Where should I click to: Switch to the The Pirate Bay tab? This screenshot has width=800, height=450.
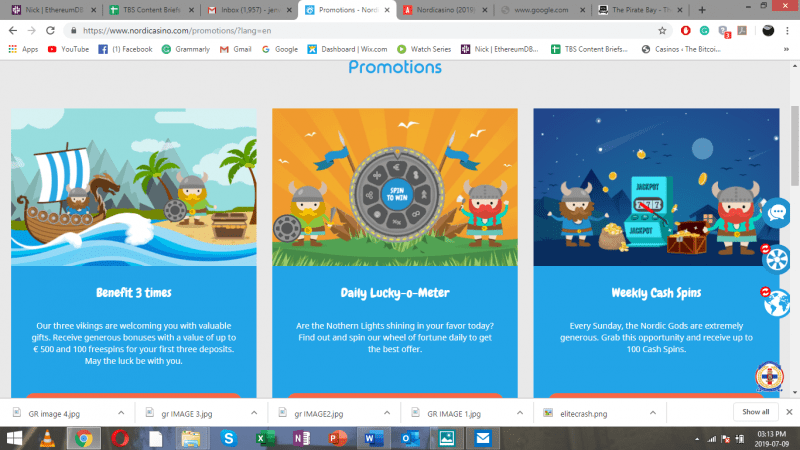(x=640, y=10)
